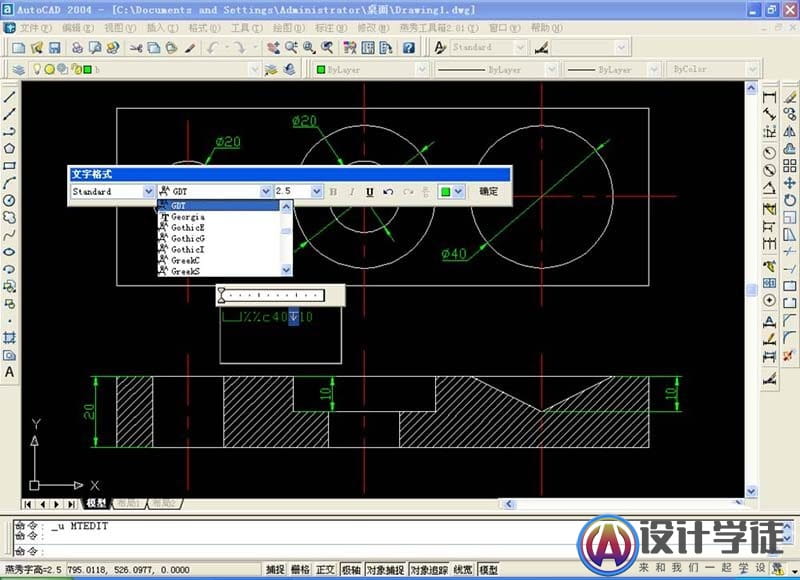Click the Cut scissors icon
Screen dimensions: 800x580
coord(136,48)
